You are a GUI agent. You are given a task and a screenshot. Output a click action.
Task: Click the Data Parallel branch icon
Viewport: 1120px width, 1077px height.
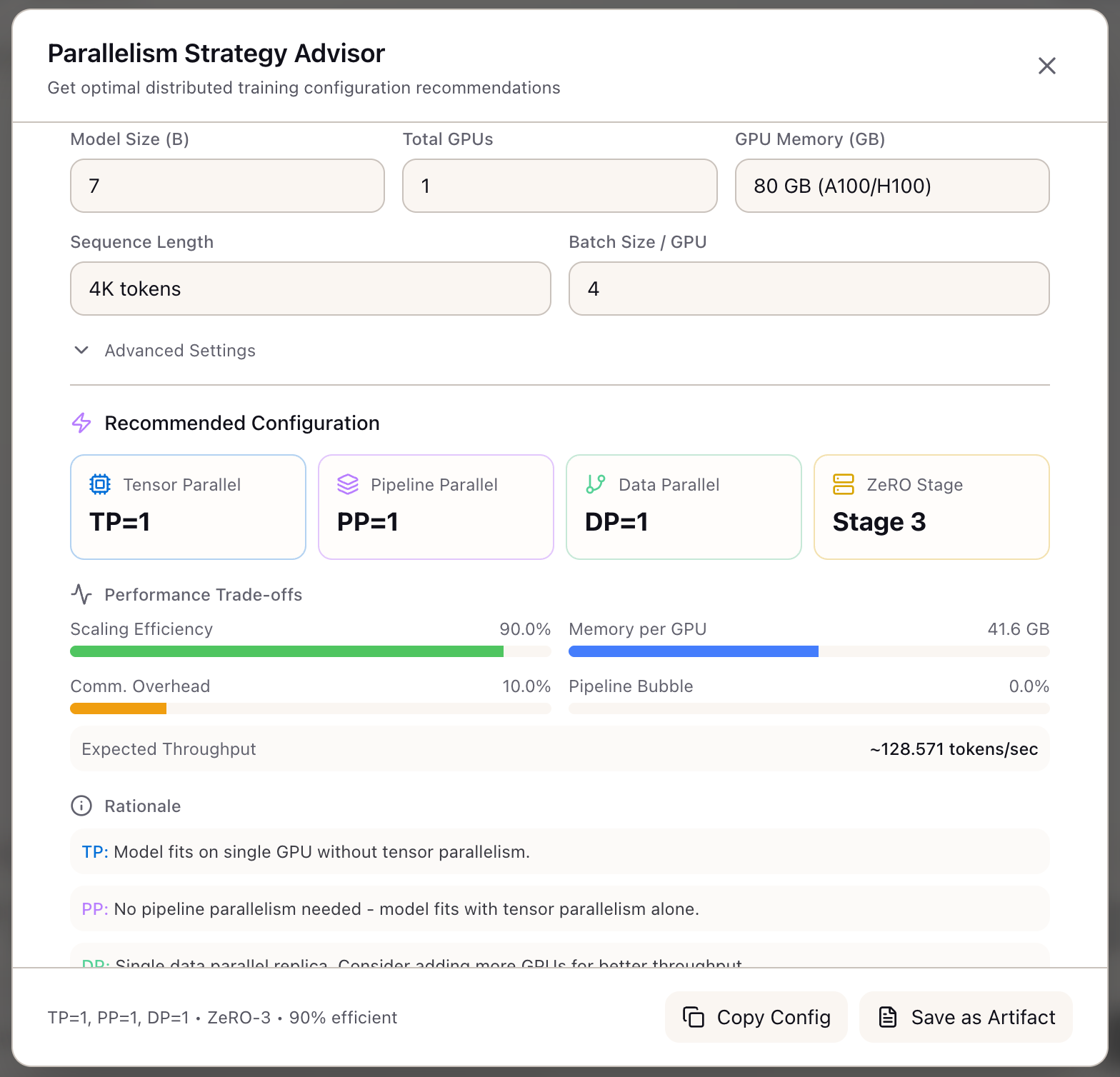click(x=595, y=484)
